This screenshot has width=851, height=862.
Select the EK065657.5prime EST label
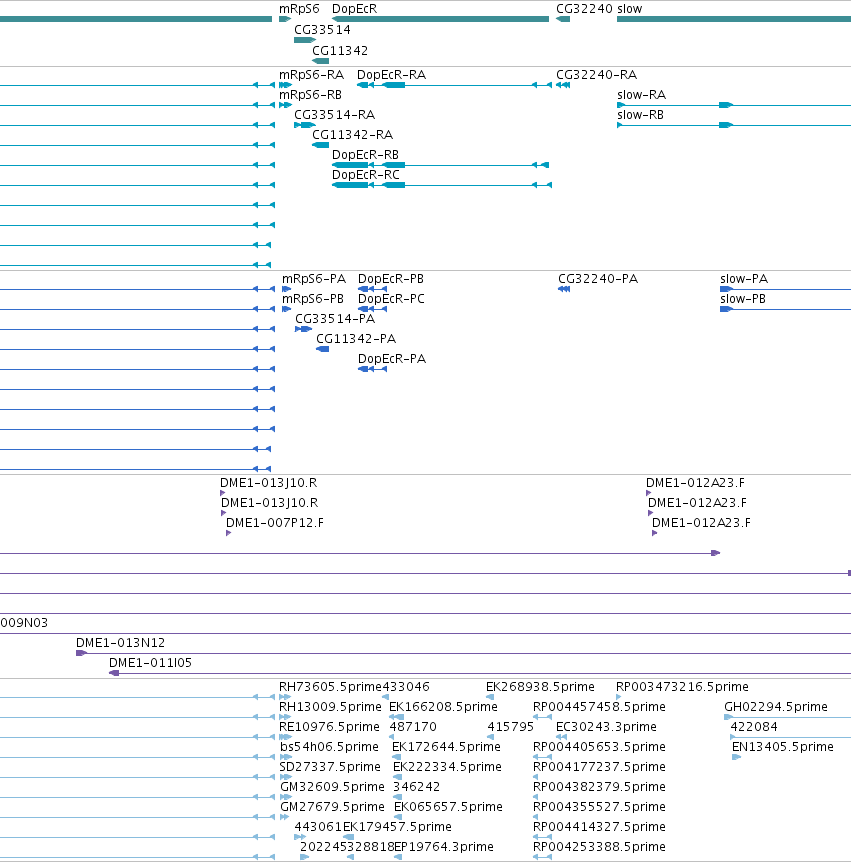pos(448,806)
